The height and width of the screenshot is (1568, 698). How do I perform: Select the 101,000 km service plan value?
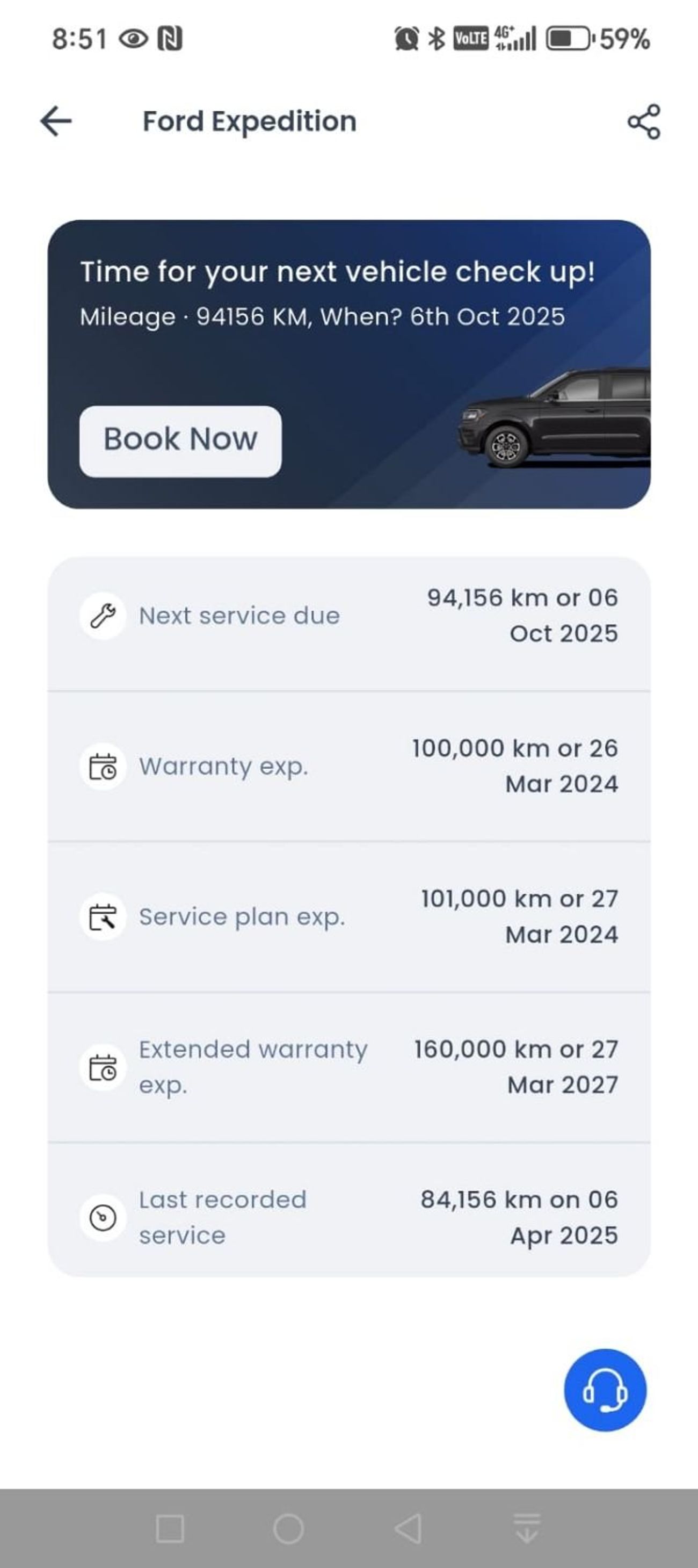(519, 916)
